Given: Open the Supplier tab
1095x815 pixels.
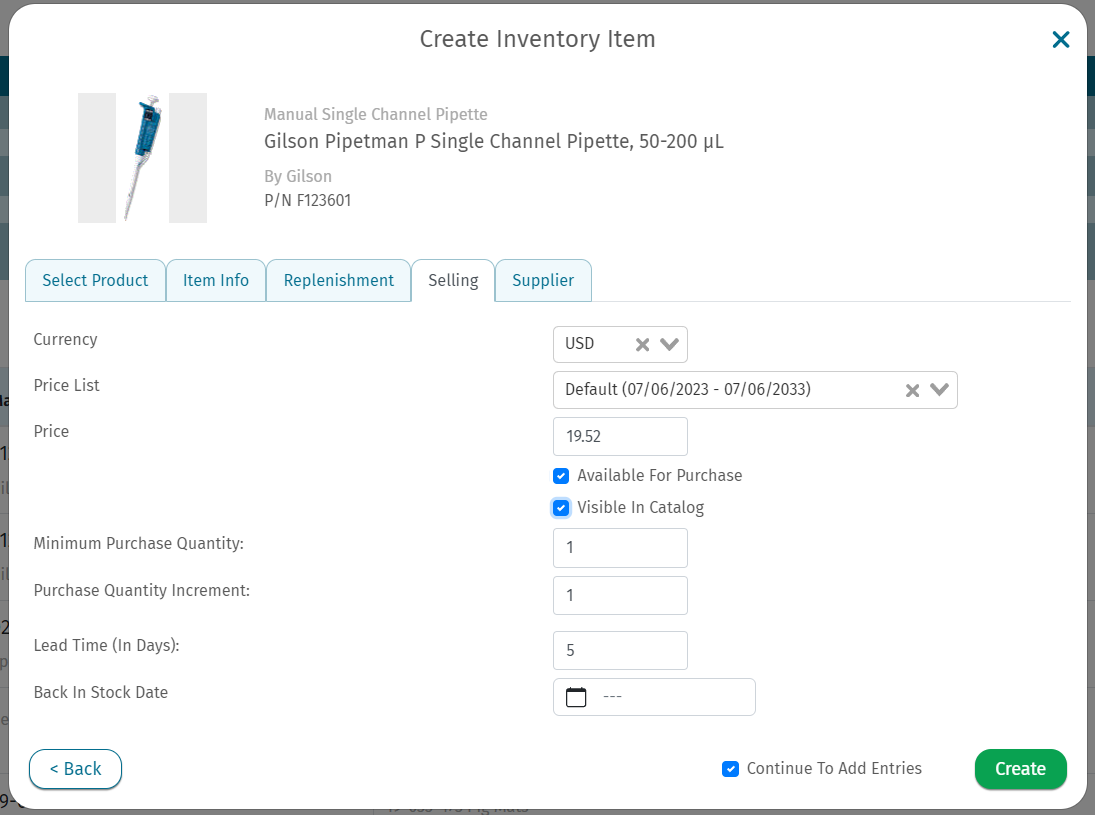Looking at the screenshot, I should pos(543,281).
